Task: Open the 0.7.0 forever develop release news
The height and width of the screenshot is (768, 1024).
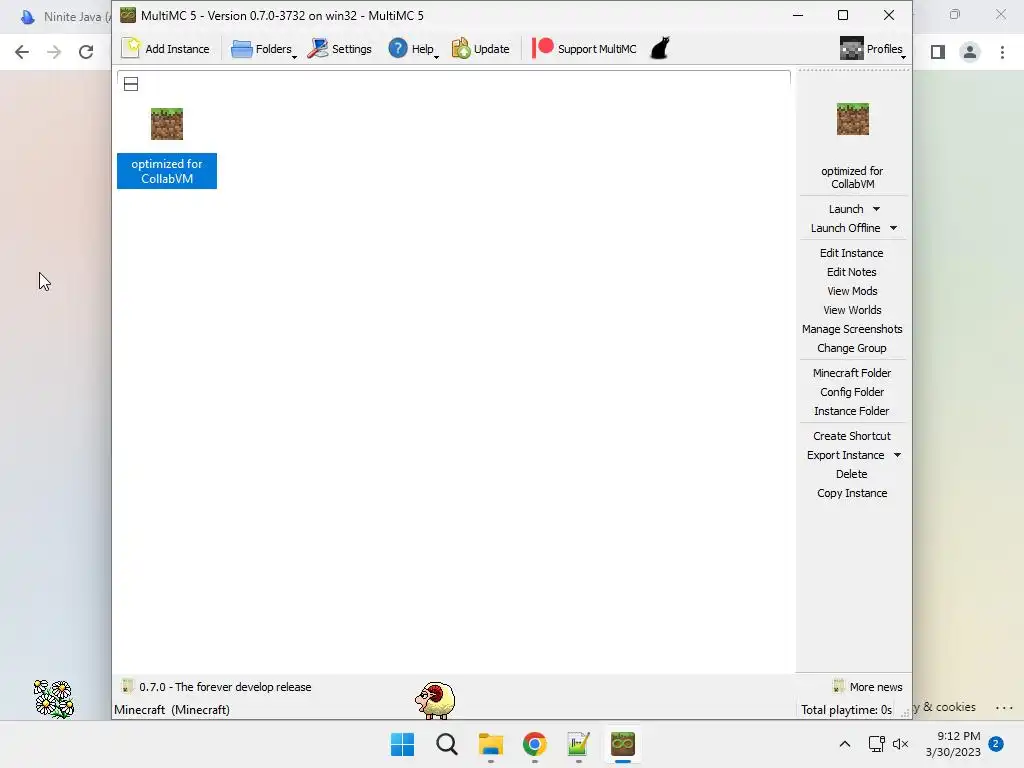Action: [217, 686]
